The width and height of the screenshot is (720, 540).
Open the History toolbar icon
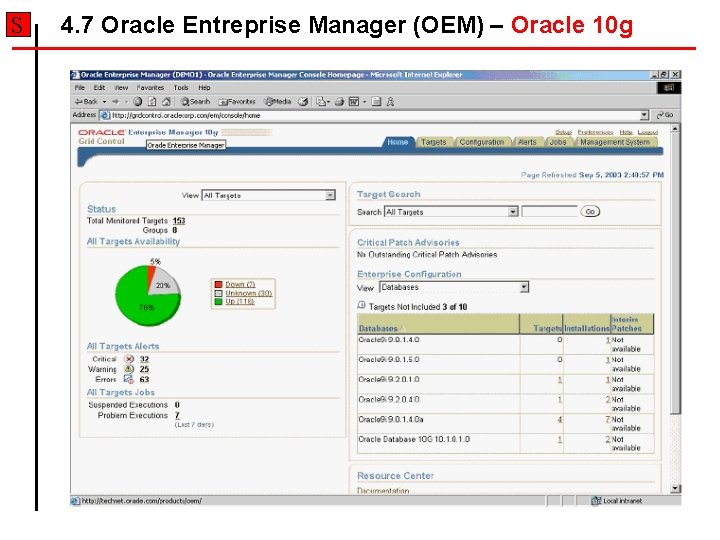tap(303, 101)
